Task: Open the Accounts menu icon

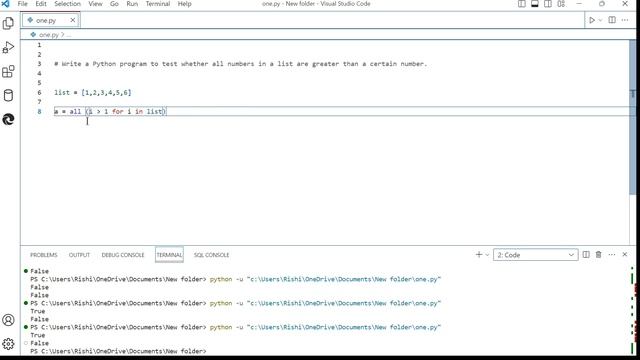Action: point(8,320)
